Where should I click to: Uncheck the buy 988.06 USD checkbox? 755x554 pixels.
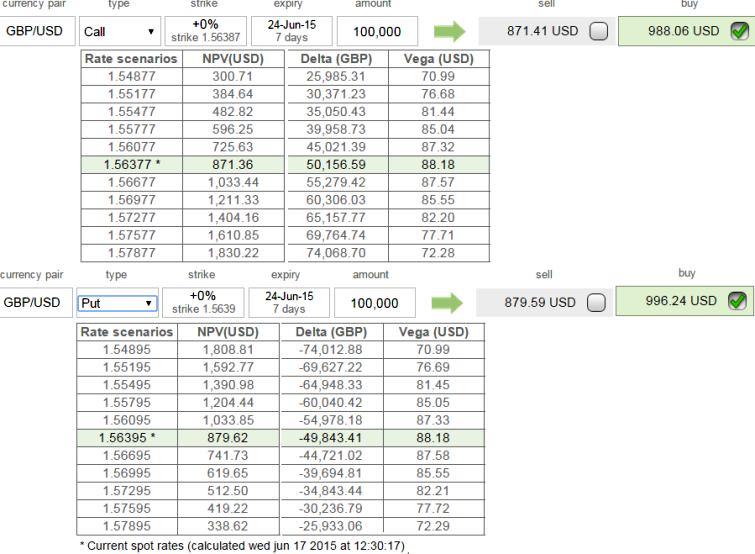[x=739, y=31]
